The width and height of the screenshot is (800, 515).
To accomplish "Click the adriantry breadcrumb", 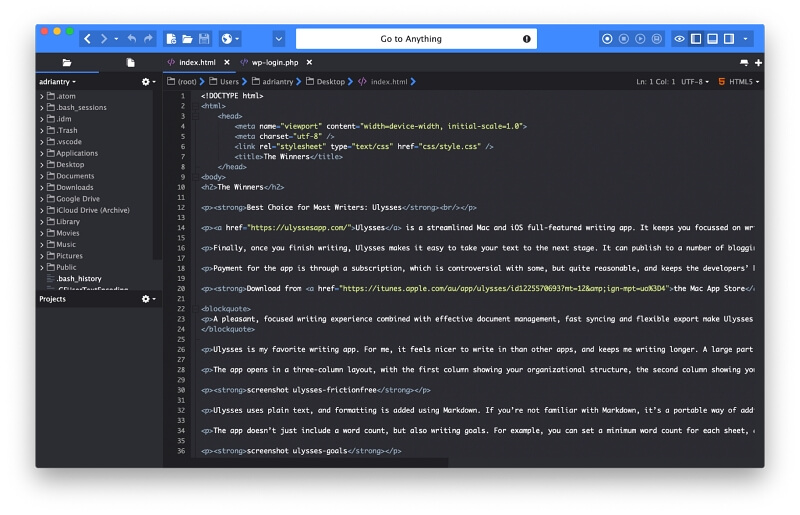I will [x=272, y=82].
